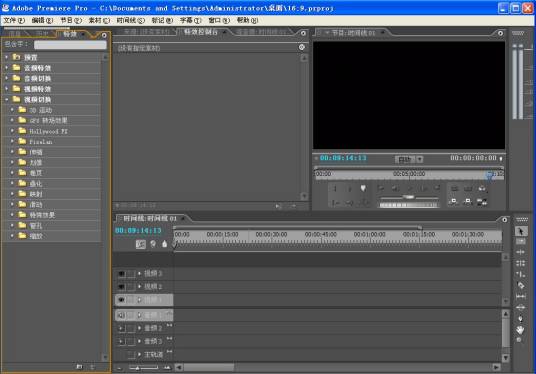
Task: Select the Razor tool
Action: pyautogui.click(x=521, y=285)
